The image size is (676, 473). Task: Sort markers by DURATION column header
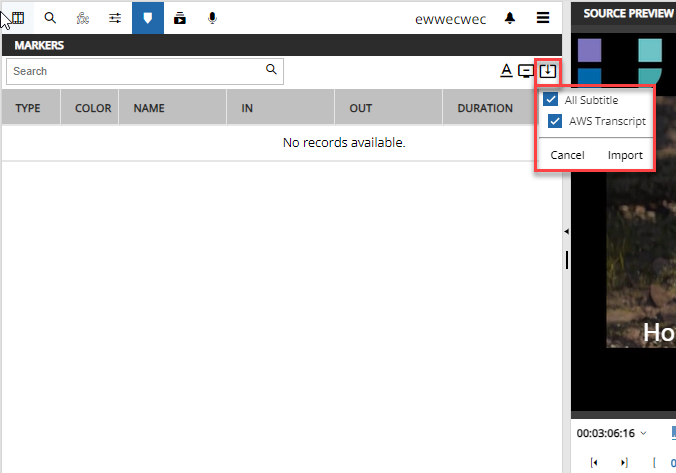point(485,108)
